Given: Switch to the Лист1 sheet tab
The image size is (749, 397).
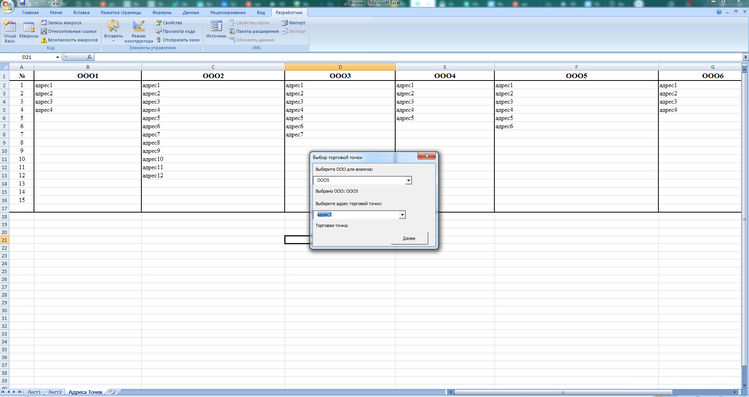Looking at the screenshot, I should [34, 392].
